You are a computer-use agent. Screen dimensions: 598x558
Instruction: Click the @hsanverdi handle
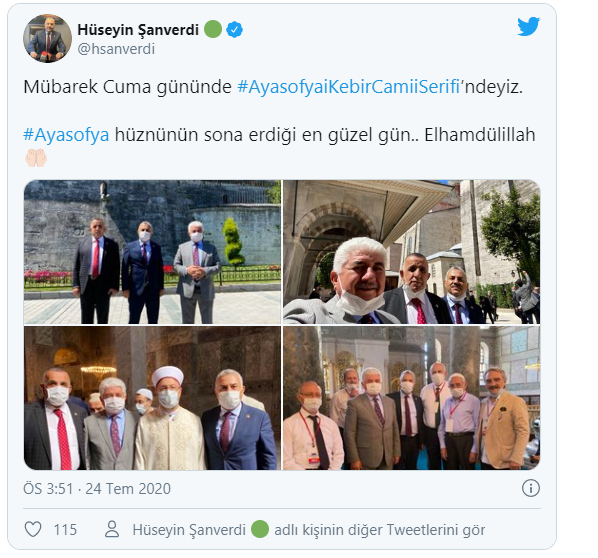tap(116, 49)
